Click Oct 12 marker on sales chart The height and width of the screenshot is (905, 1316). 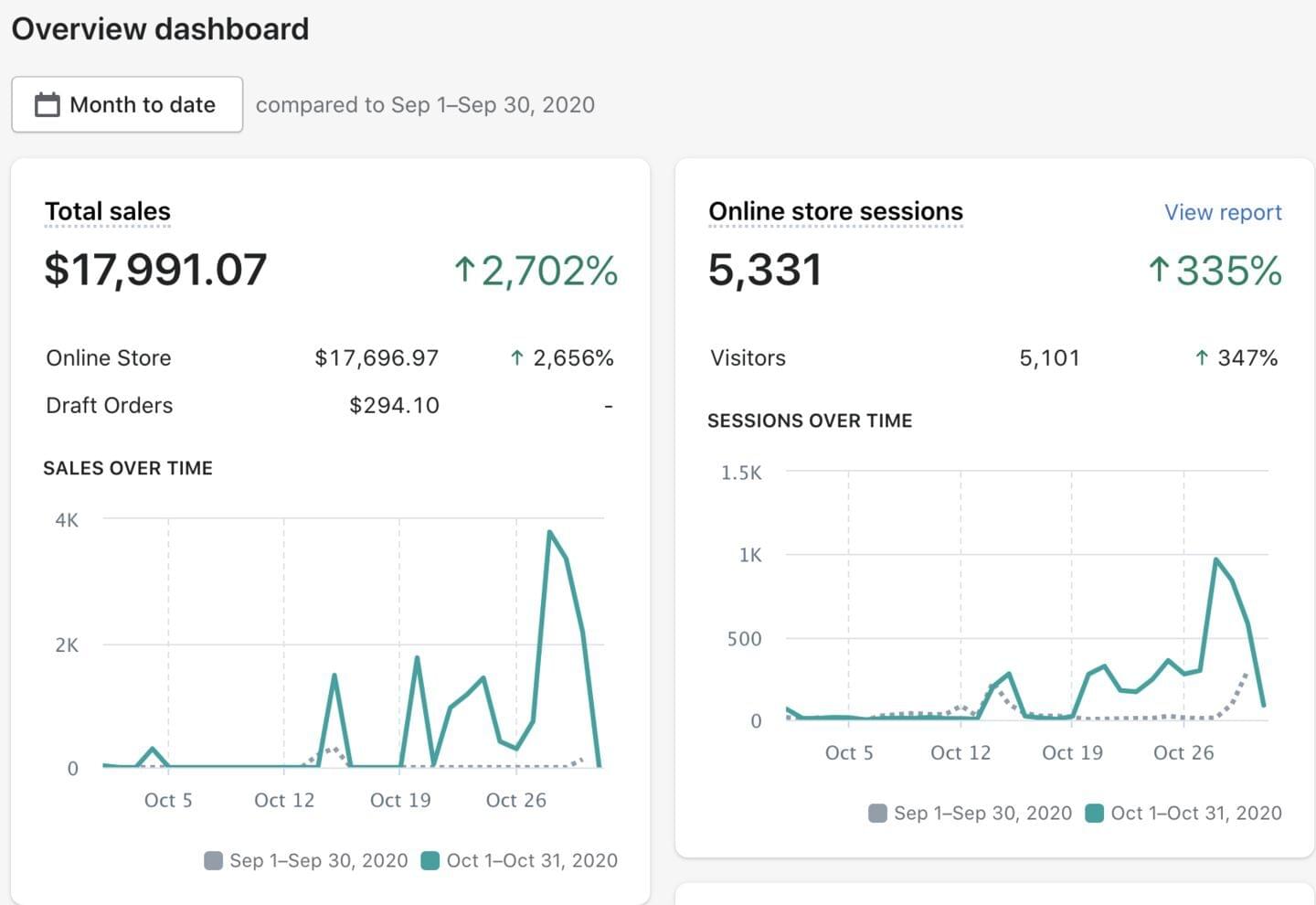(284, 800)
